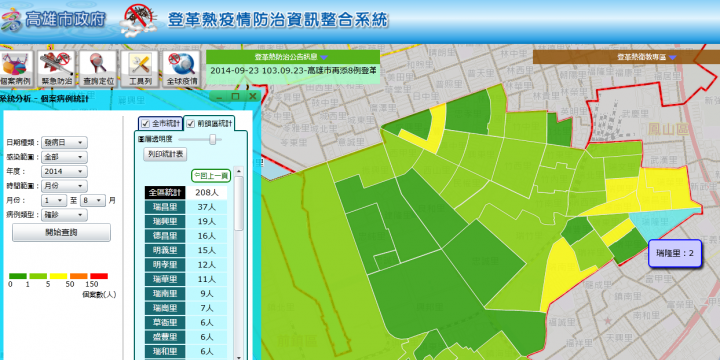The width and height of the screenshot is (720, 360).
Task: Click the statistics list vertical scrollbar
Action: click(x=239, y=263)
